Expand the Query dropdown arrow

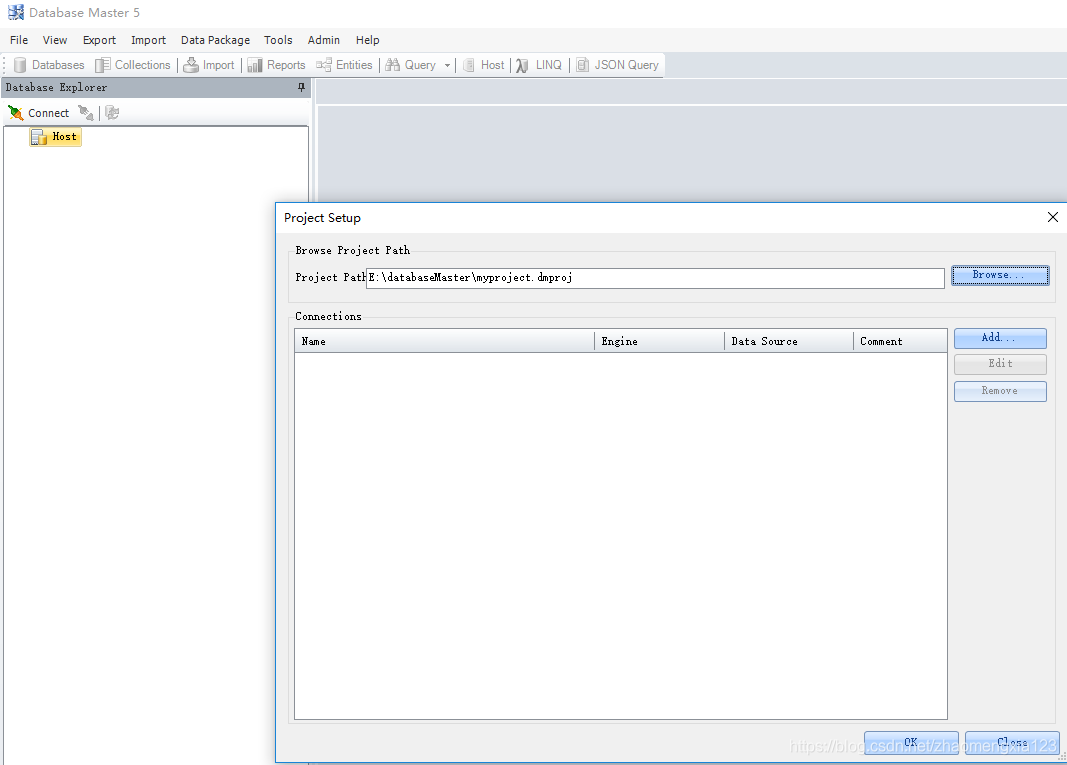click(x=447, y=65)
